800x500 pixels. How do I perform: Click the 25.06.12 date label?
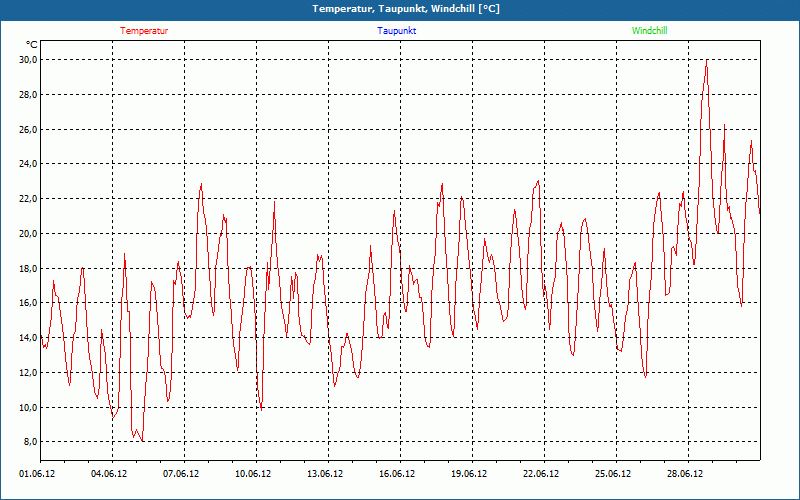[613, 474]
